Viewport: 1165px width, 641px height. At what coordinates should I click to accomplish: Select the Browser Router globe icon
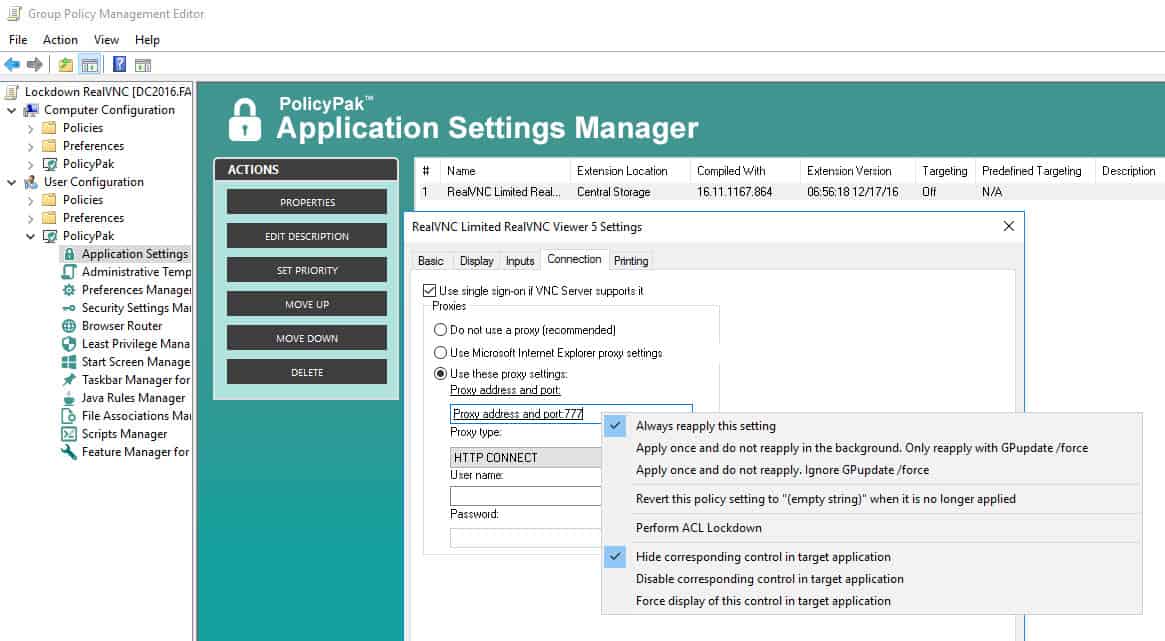click(69, 326)
